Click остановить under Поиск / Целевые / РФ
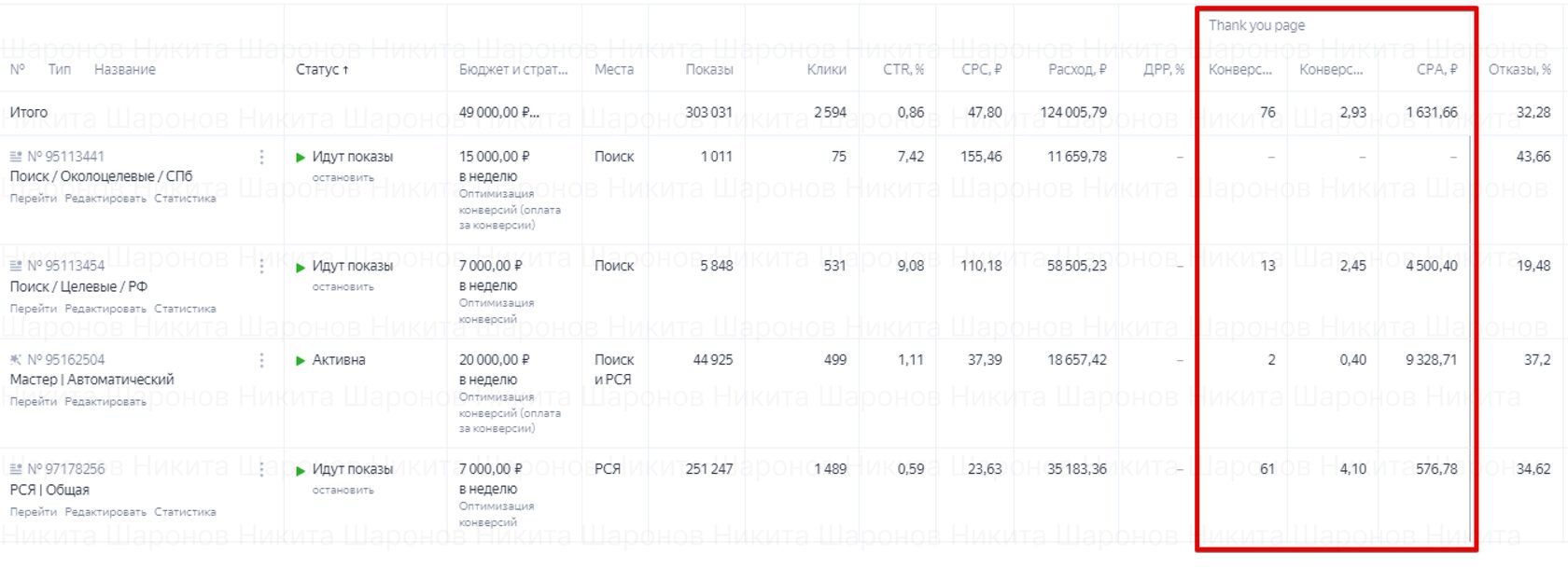 [343, 286]
